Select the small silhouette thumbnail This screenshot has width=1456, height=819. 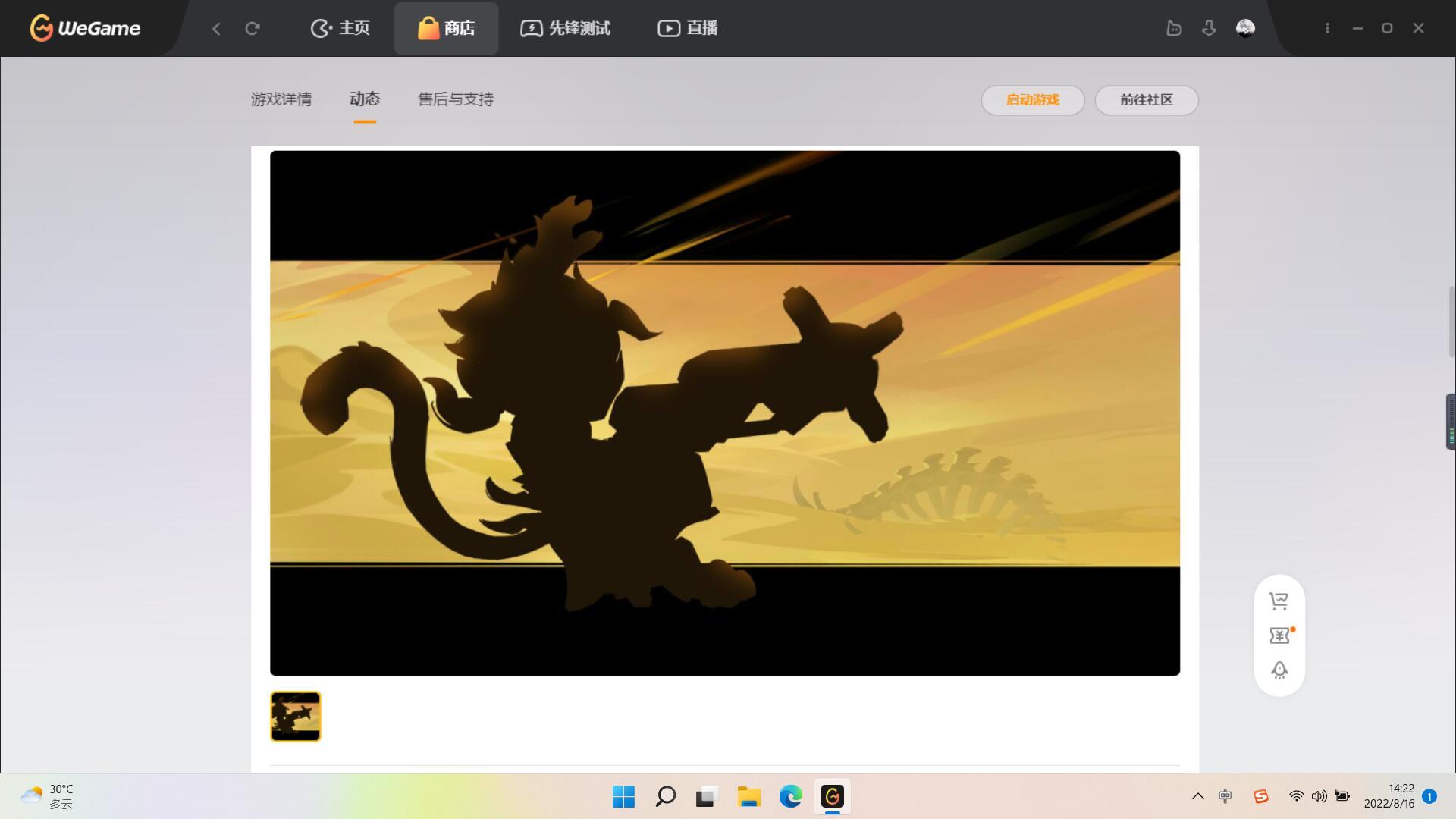(x=296, y=716)
